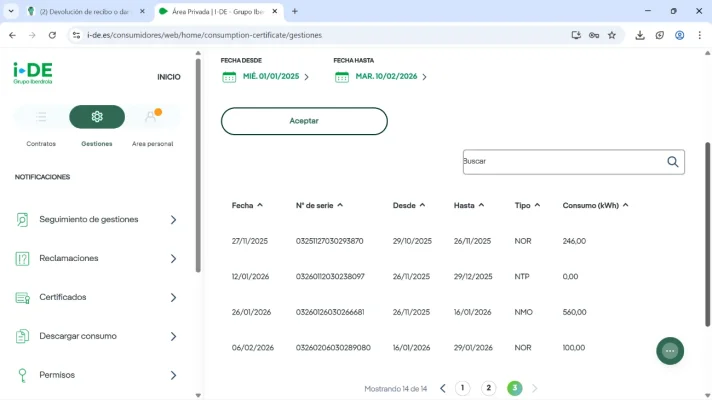
Task: Click the install app icon in address bar
Action: [x=576, y=35]
